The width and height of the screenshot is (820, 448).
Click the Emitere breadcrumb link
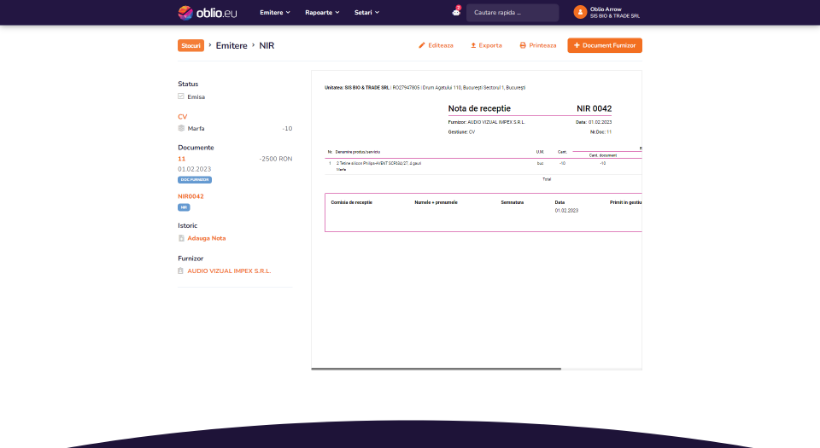(x=231, y=45)
